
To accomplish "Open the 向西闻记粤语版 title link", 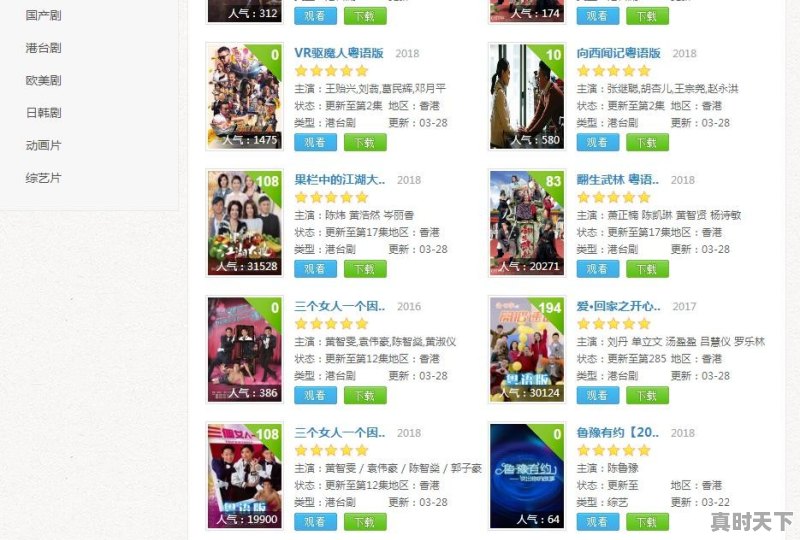I will tap(618, 53).
